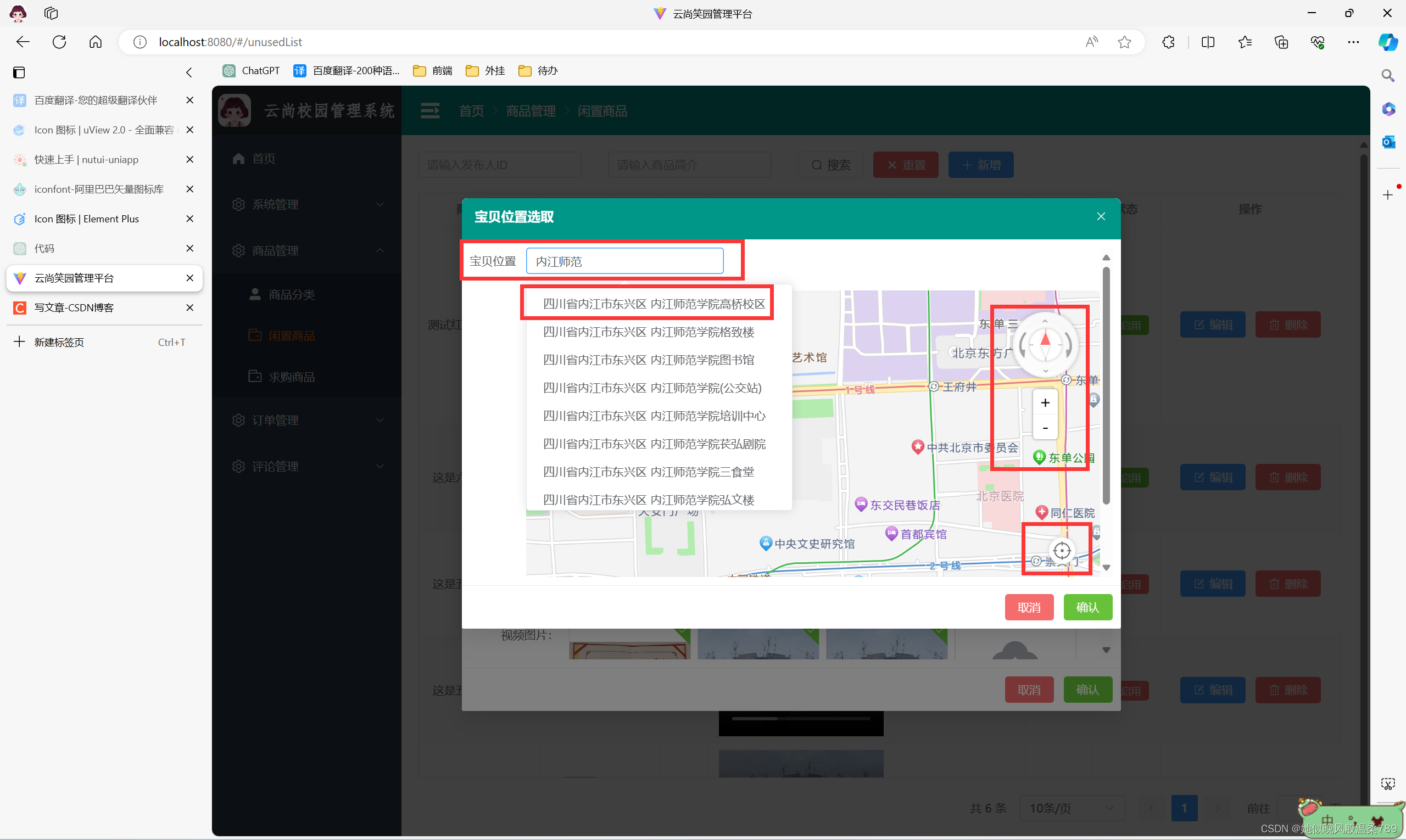Select suggestion 内江师范学院图书馆
This screenshot has width=1406, height=840.
tap(659, 360)
